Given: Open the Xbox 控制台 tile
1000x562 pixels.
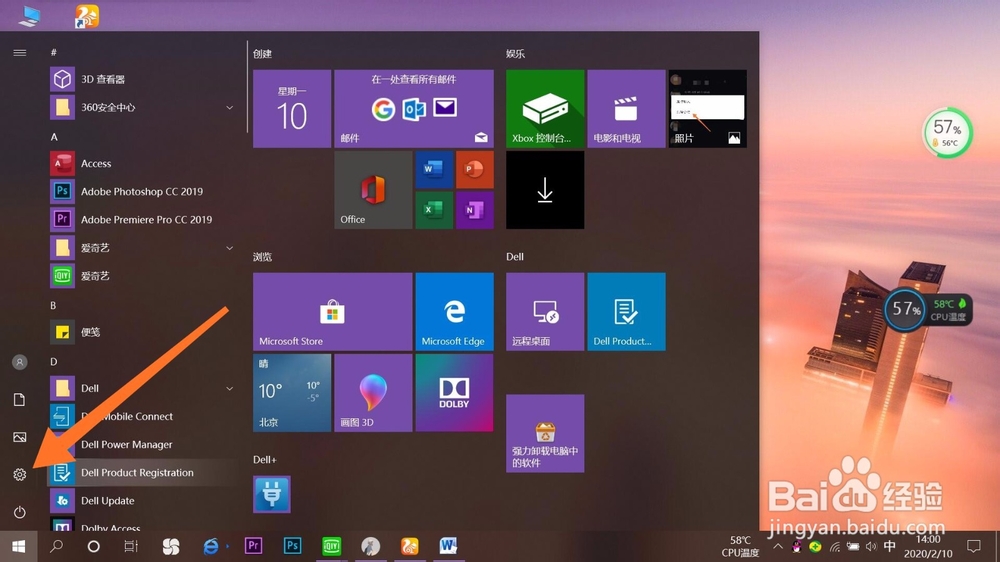Looking at the screenshot, I should point(545,108).
